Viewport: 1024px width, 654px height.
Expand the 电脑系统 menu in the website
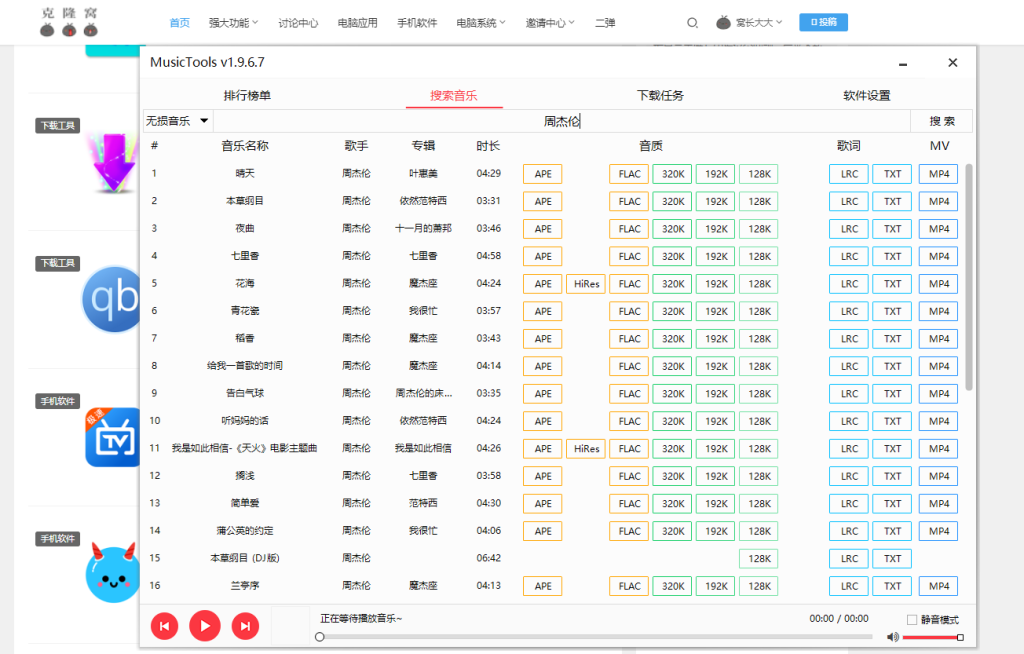[481, 23]
